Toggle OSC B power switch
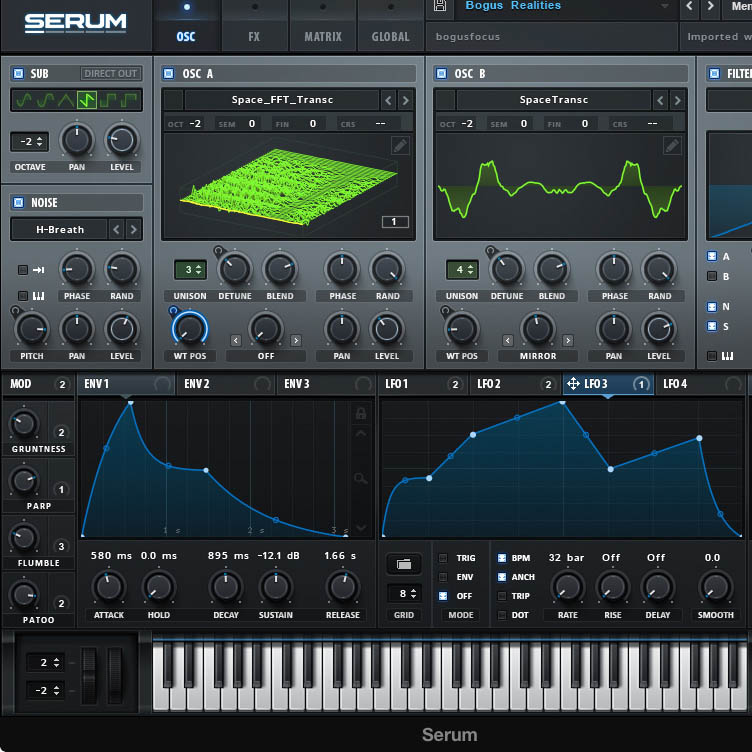 click(x=441, y=73)
